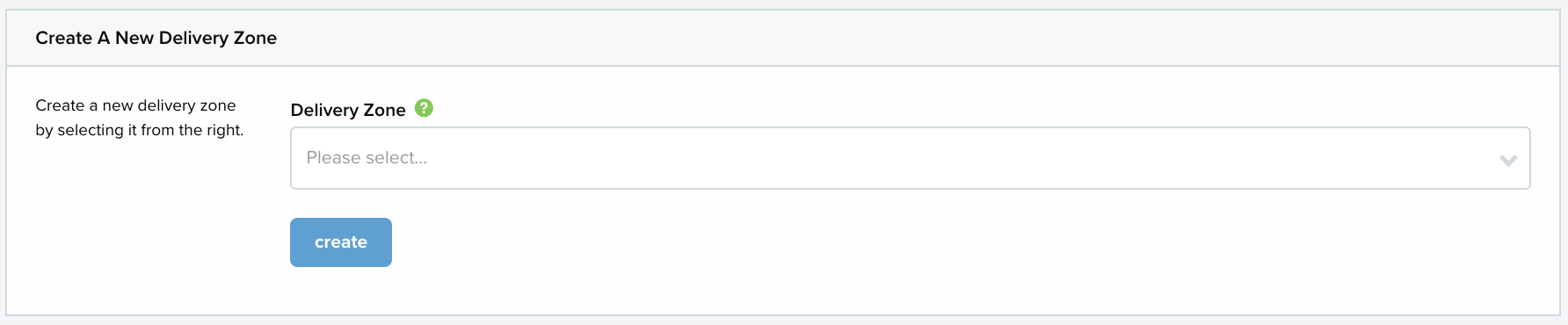
Task: Select the middle of the Delivery Zone combo box
Action: [x=910, y=158]
